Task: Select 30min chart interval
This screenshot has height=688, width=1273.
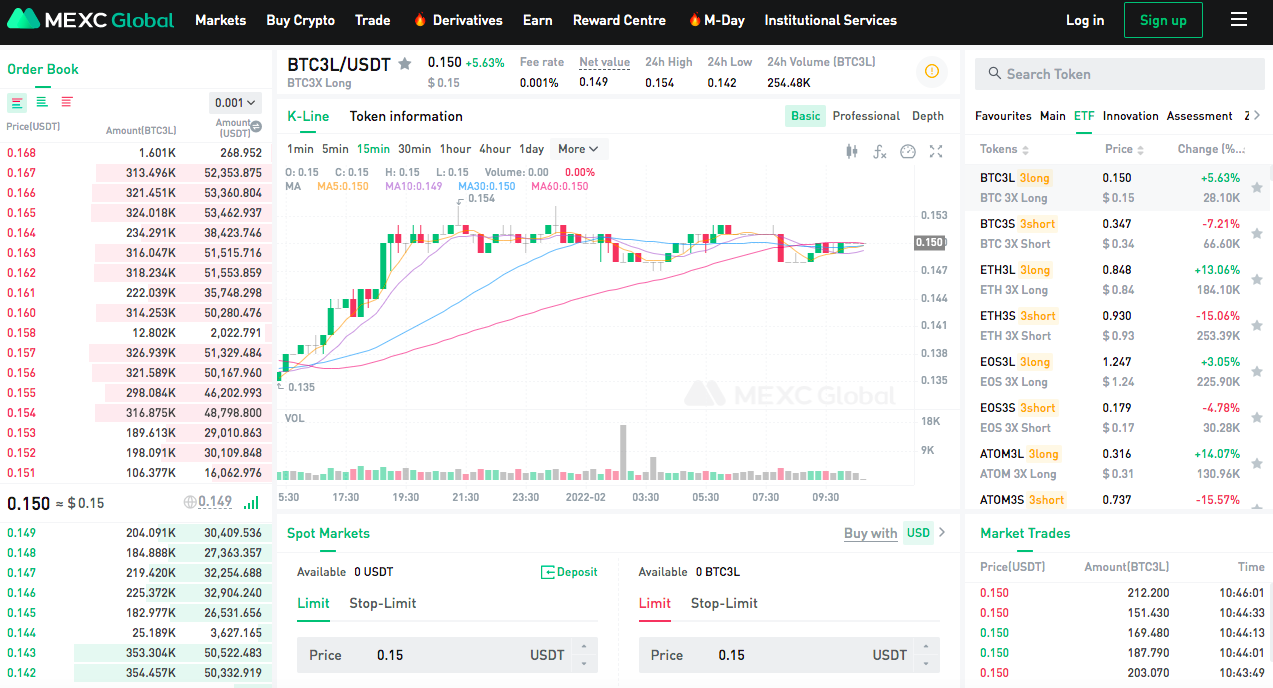Action: tap(414, 149)
